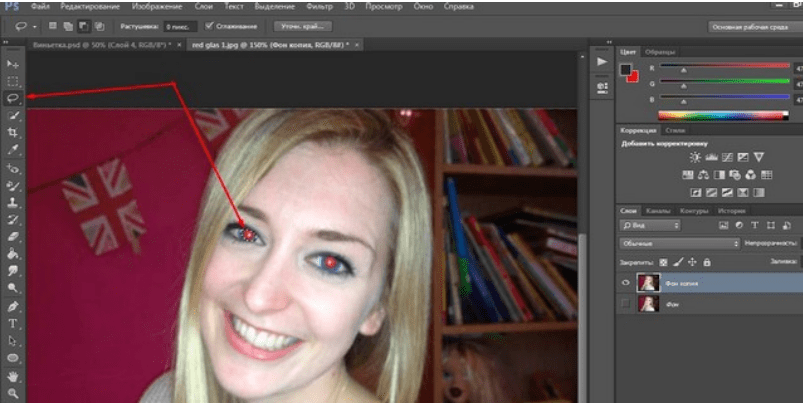This screenshot has width=803, height=404.
Task: Add a Brightness/Contrast adjustment
Action: (693, 157)
